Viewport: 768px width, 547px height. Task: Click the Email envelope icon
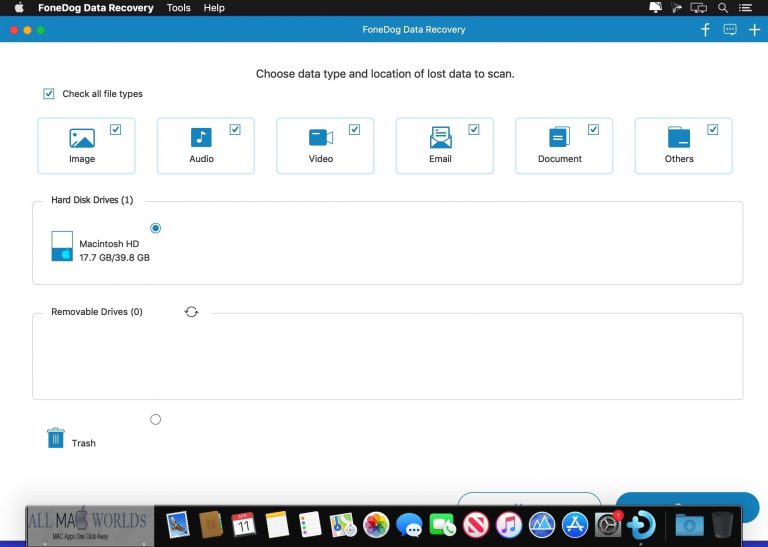pyautogui.click(x=440, y=138)
